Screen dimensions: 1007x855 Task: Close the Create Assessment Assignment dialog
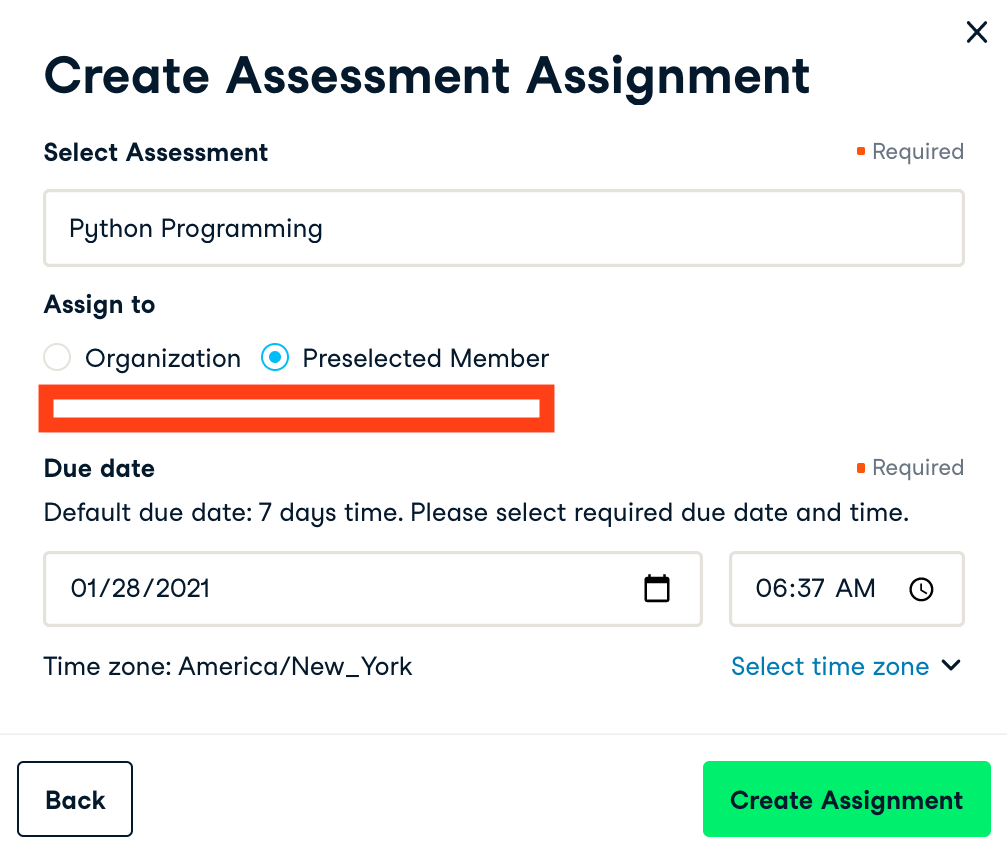tap(976, 33)
